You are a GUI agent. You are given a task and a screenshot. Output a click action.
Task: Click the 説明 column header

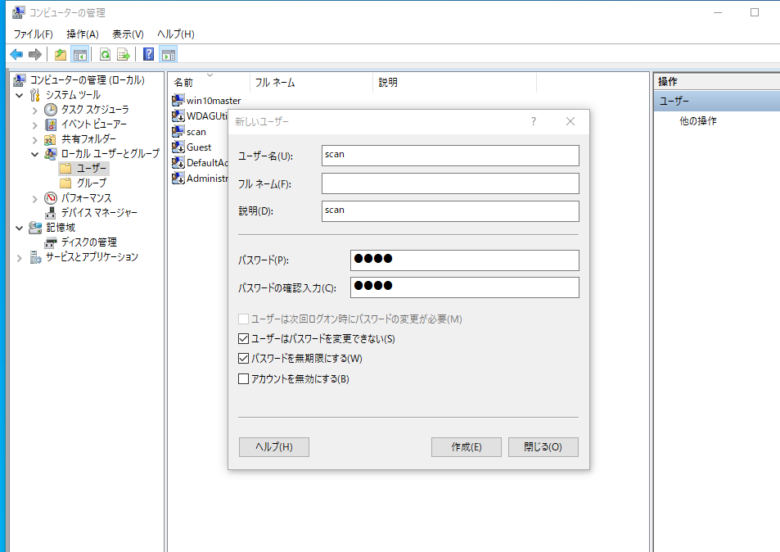[x=455, y=82]
